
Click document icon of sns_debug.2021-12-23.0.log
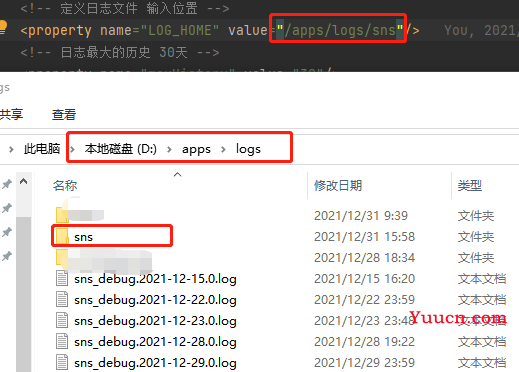[x=62, y=320]
